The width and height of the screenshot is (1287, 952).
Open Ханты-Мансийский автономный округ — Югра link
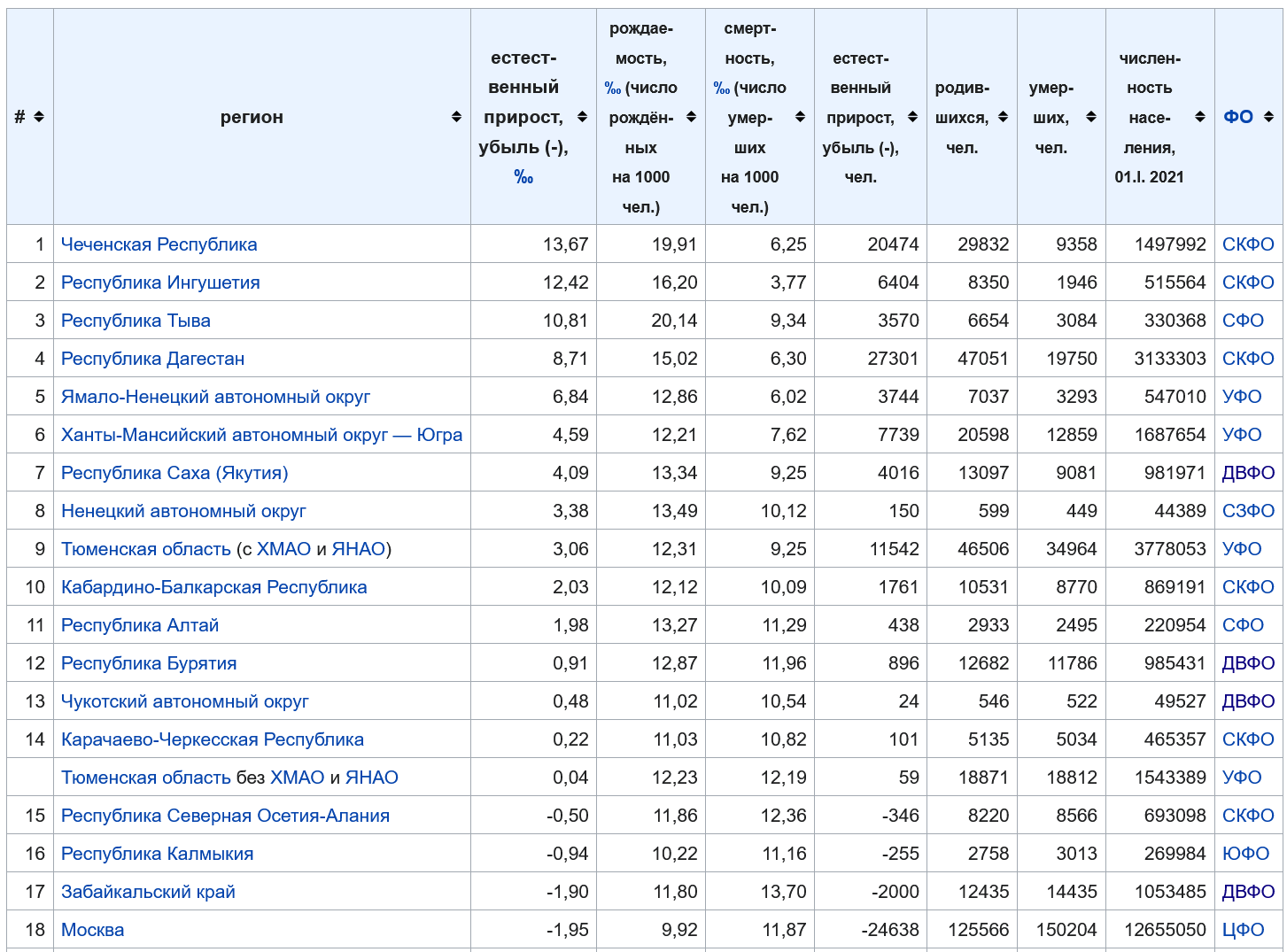coord(261,435)
